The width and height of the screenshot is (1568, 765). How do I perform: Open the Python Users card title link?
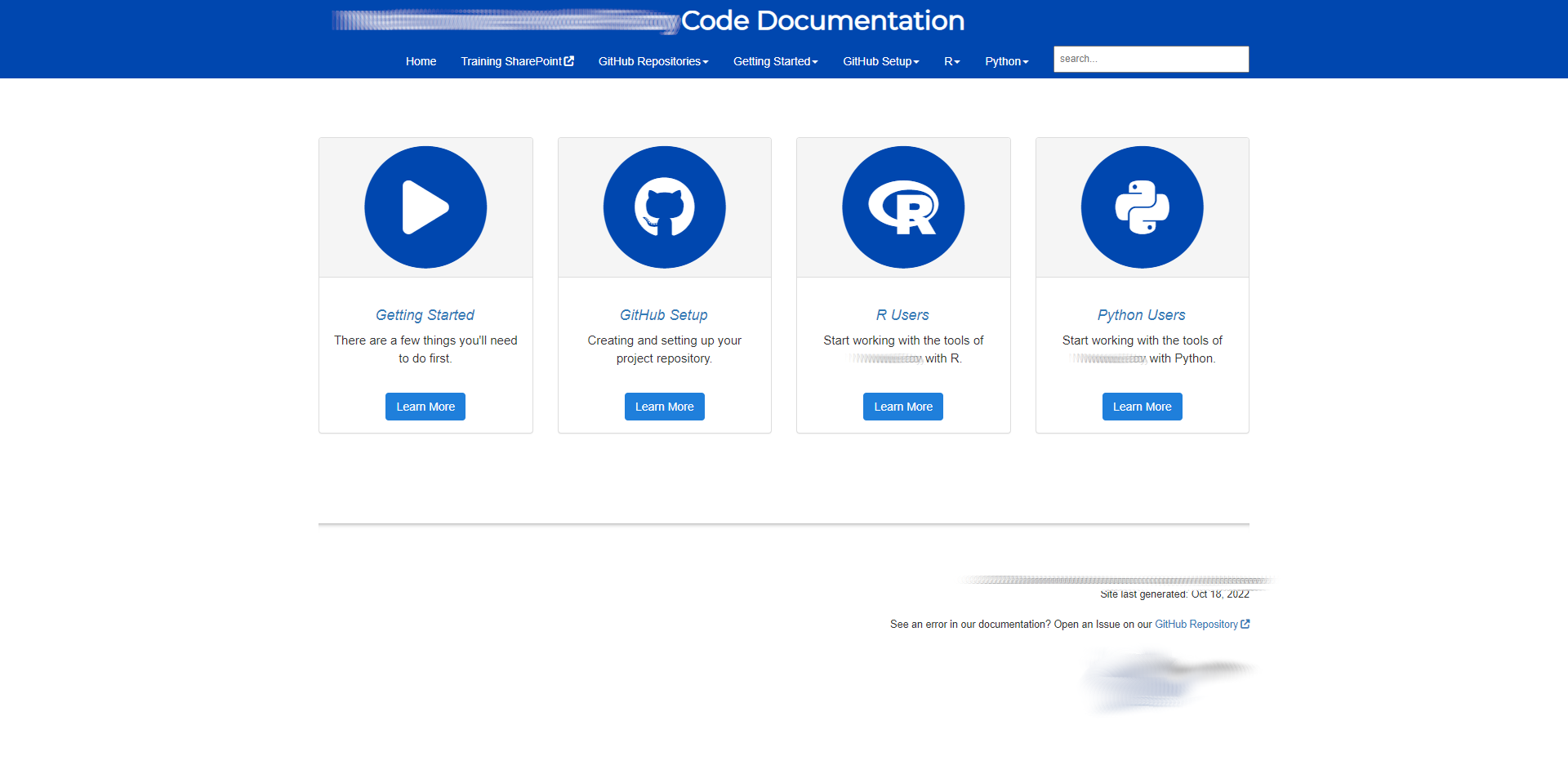click(1142, 315)
